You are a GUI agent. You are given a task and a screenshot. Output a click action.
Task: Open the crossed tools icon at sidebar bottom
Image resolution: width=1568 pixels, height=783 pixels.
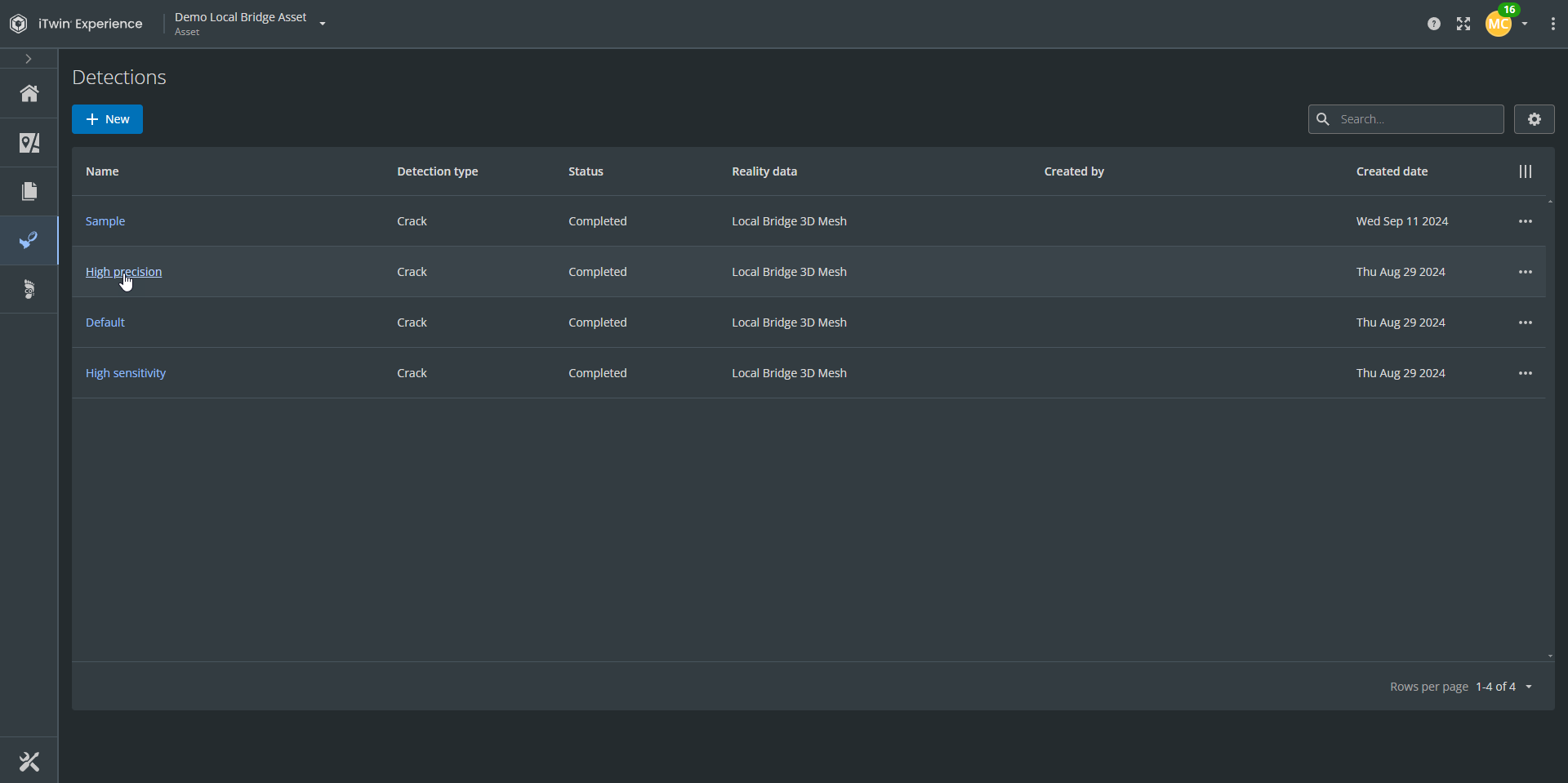tap(29, 762)
